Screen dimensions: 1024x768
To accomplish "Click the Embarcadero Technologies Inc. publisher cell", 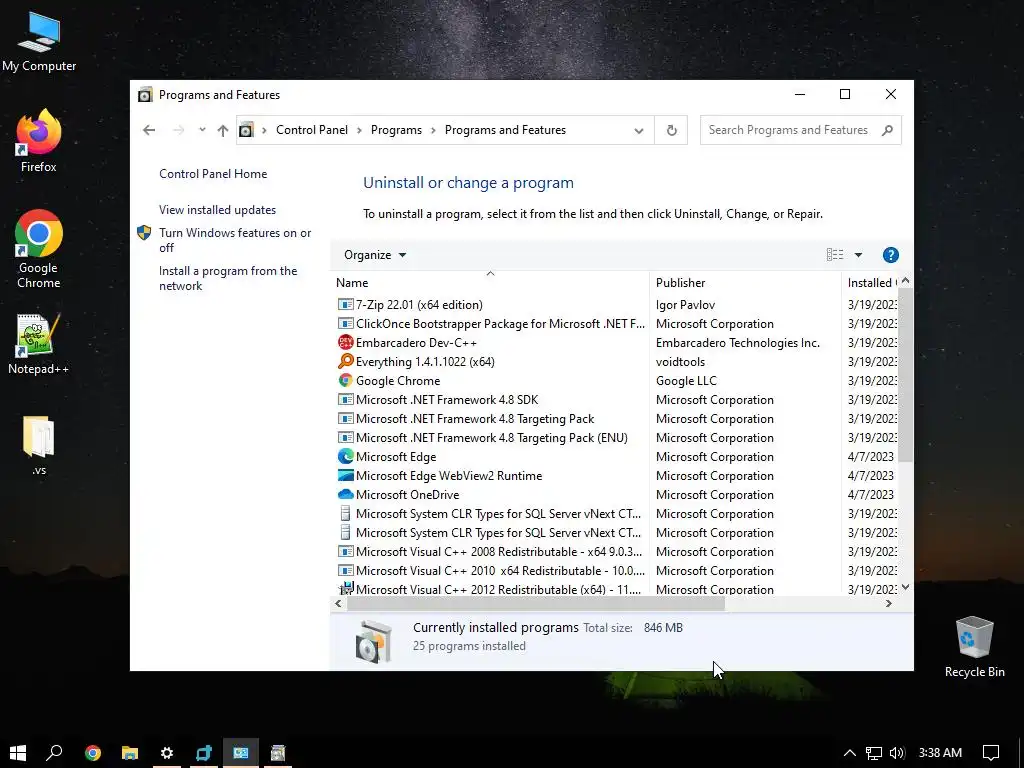I will click(x=737, y=343).
